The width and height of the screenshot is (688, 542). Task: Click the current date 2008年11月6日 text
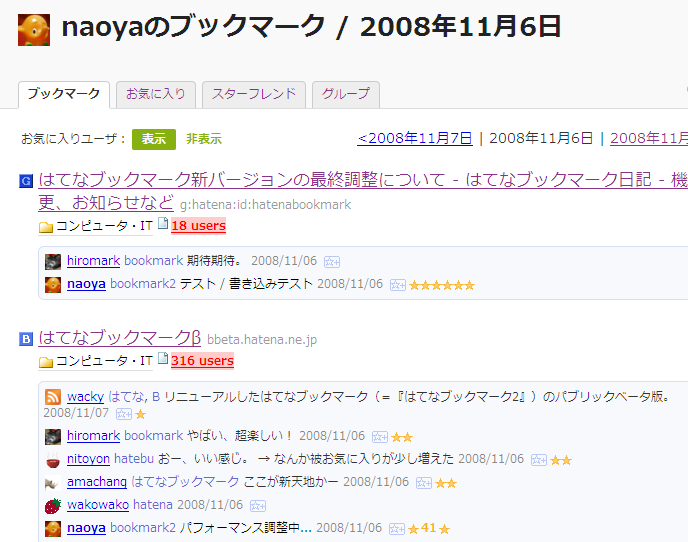point(541,138)
